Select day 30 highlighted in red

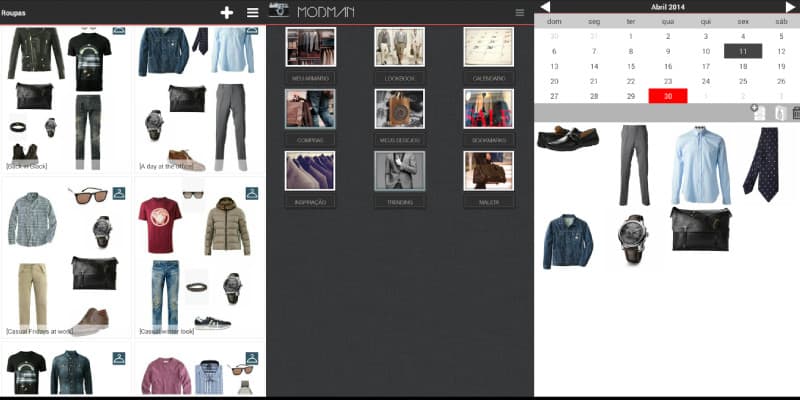point(667,96)
